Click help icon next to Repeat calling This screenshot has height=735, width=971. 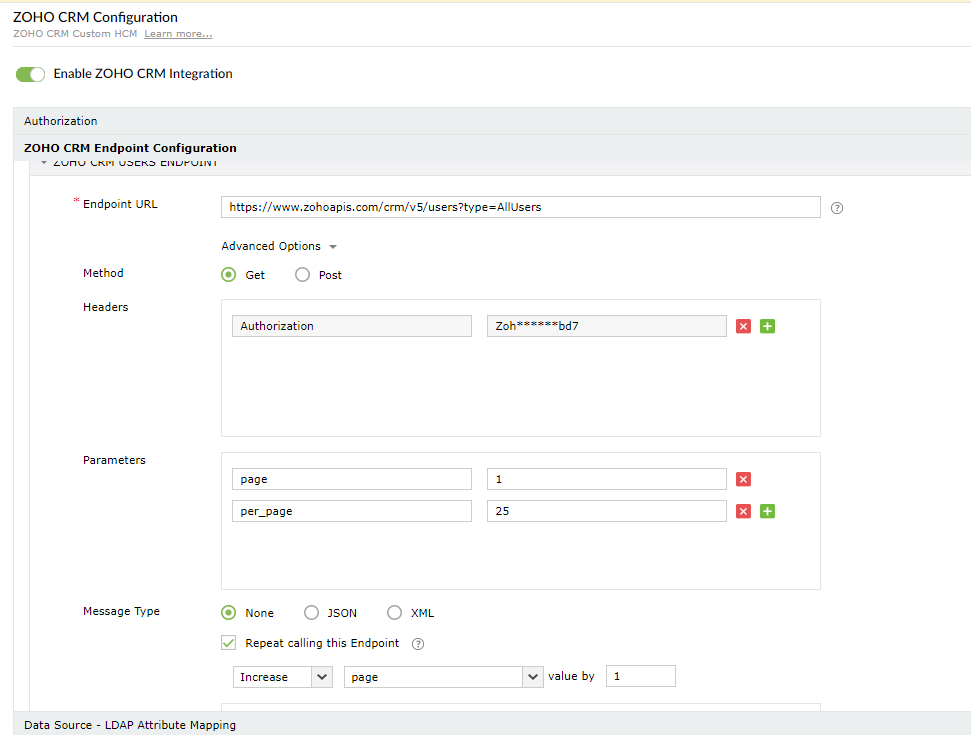pyautogui.click(x=418, y=644)
